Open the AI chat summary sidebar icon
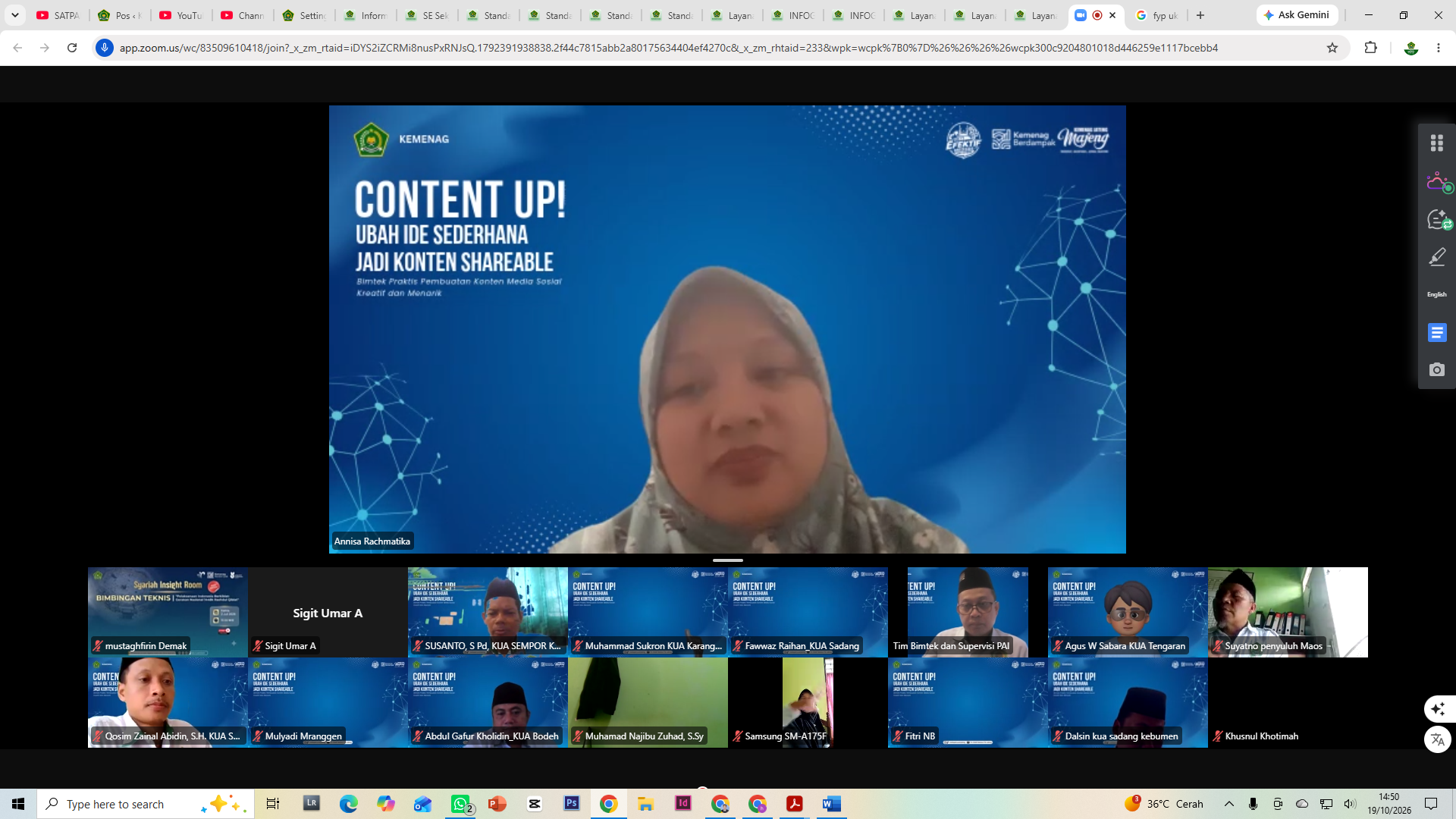Viewport: 1456px width, 819px height. pyautogui.click(x=1438, y=220)
